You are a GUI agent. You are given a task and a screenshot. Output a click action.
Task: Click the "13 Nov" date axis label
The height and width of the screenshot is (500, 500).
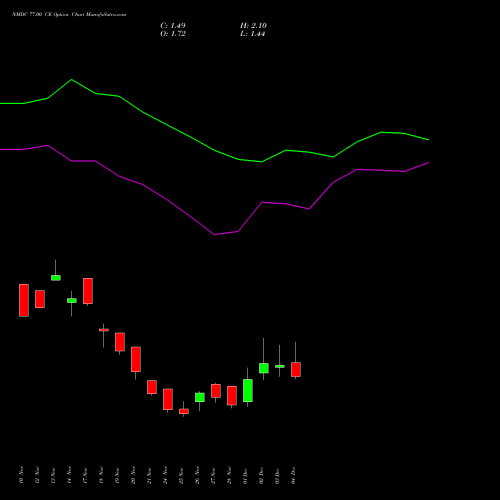[x=53, y=475]
